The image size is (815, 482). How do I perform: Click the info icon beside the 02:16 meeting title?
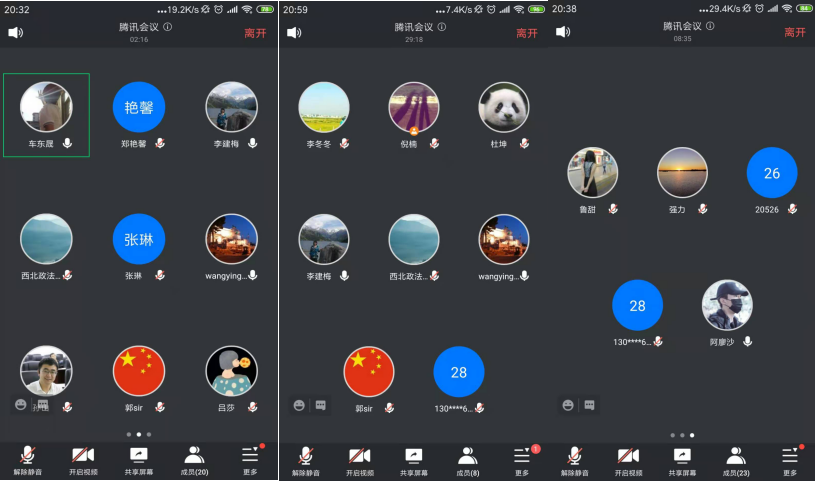point(167,27)
